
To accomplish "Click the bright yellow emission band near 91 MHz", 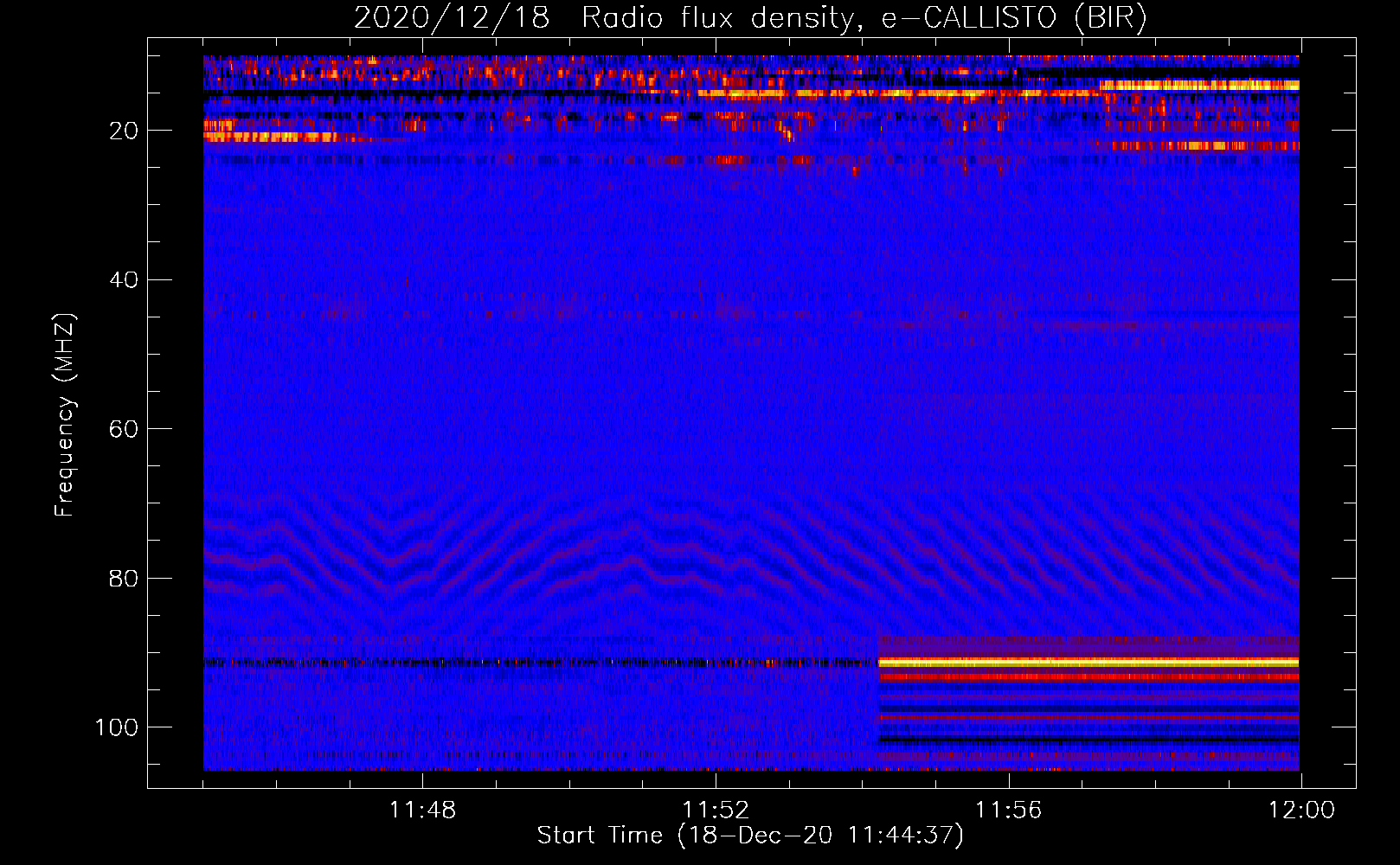I will click(1089, 663).
